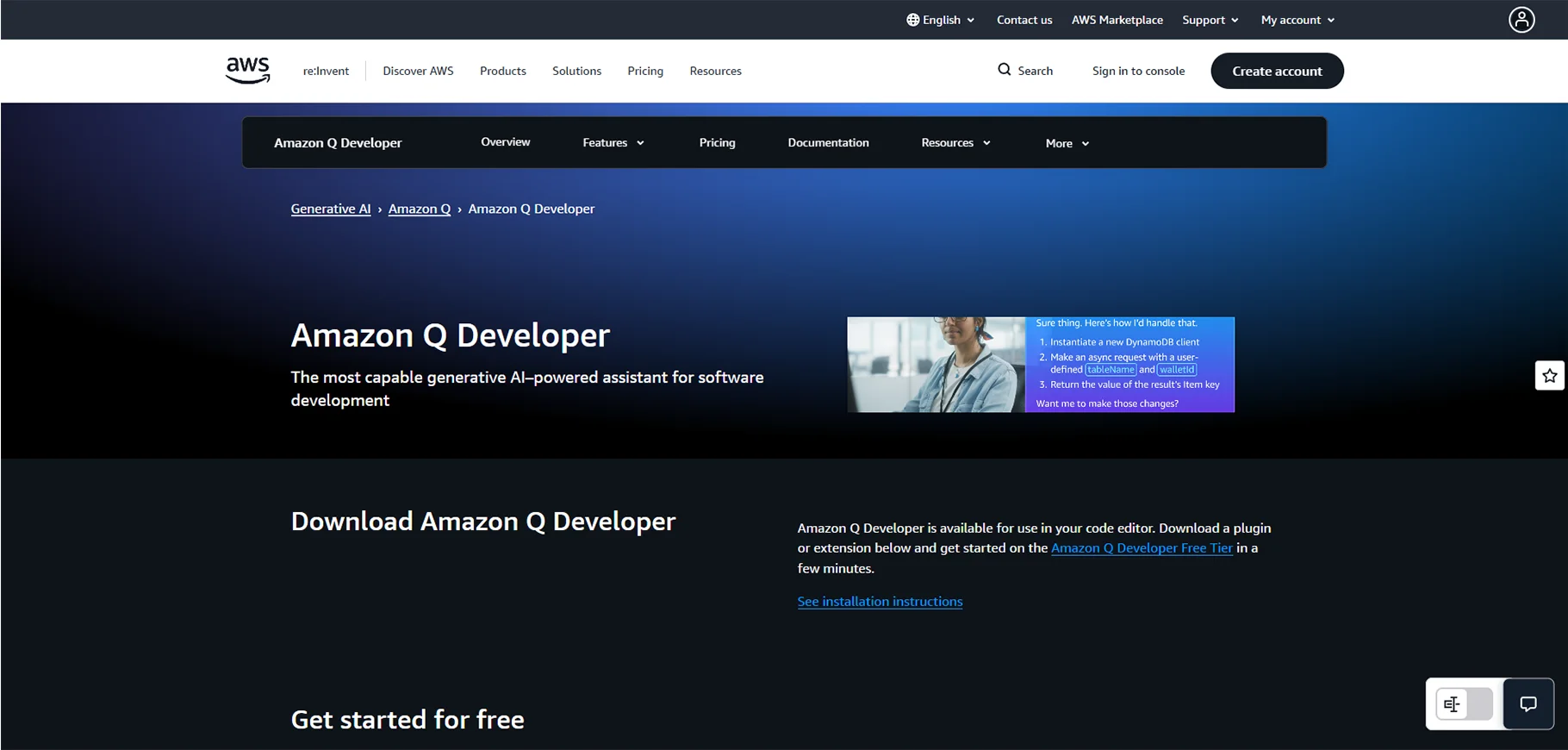Image resolution: width=1568 pixels, height=750 pixels.
Task: Click the 'Get started for free' heading
Action: point(408,720)
